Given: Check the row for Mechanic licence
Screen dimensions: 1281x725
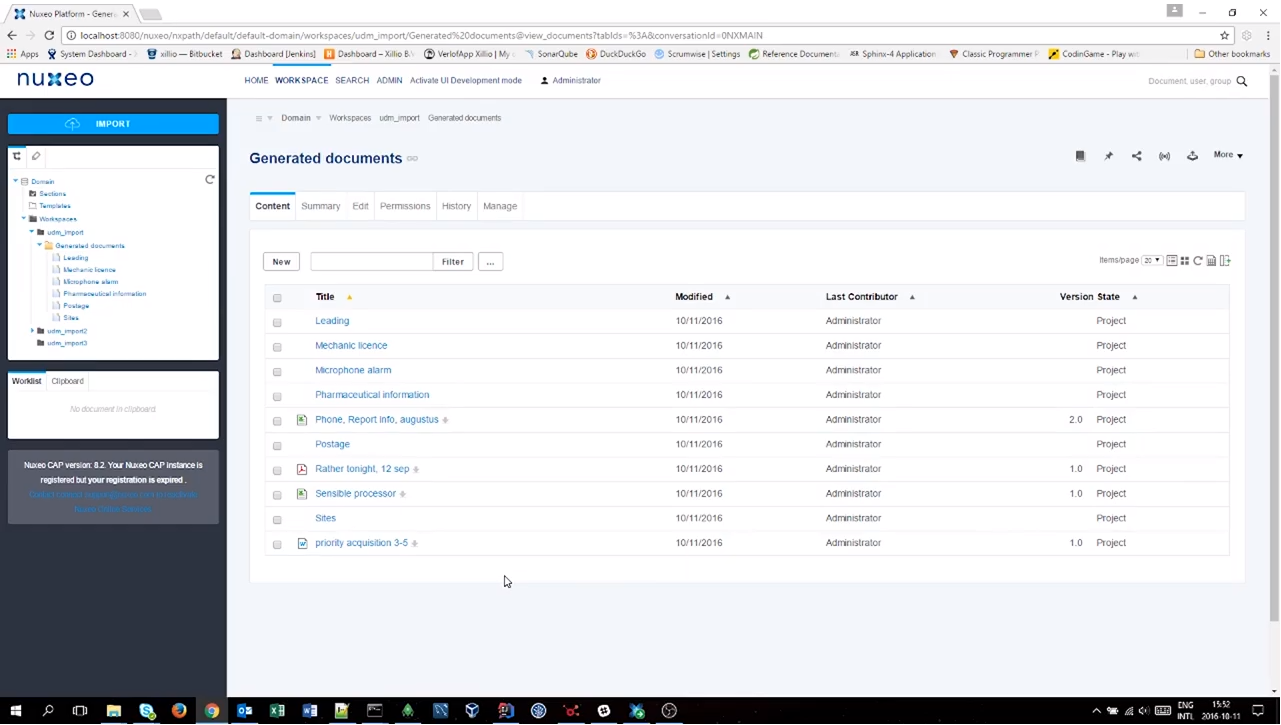Looking at the screenshot, I should (277, 345).
